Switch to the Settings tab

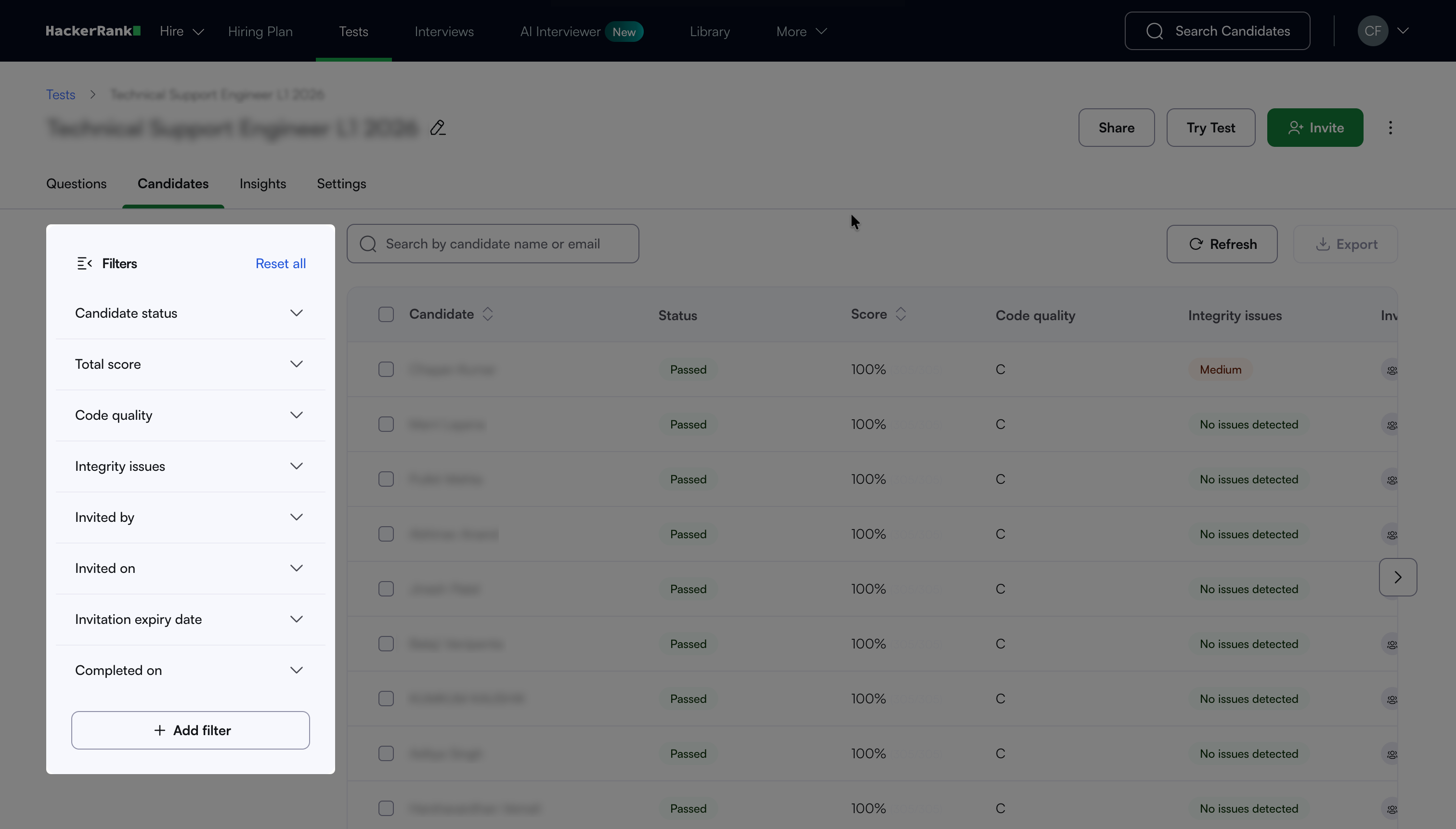(x=341, y=183)
